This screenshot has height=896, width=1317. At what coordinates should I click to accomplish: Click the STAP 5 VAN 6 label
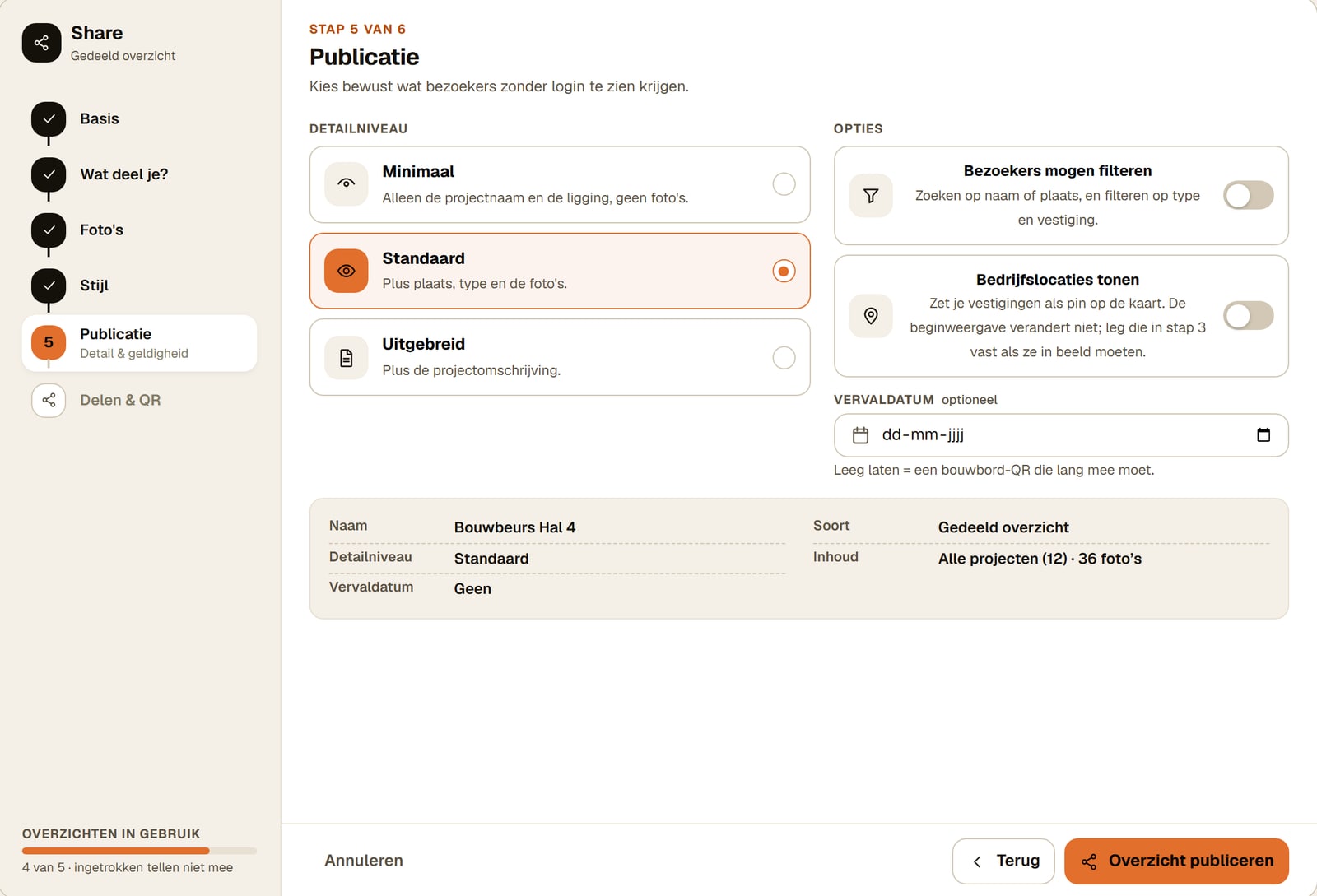click(x=357, y=30)
